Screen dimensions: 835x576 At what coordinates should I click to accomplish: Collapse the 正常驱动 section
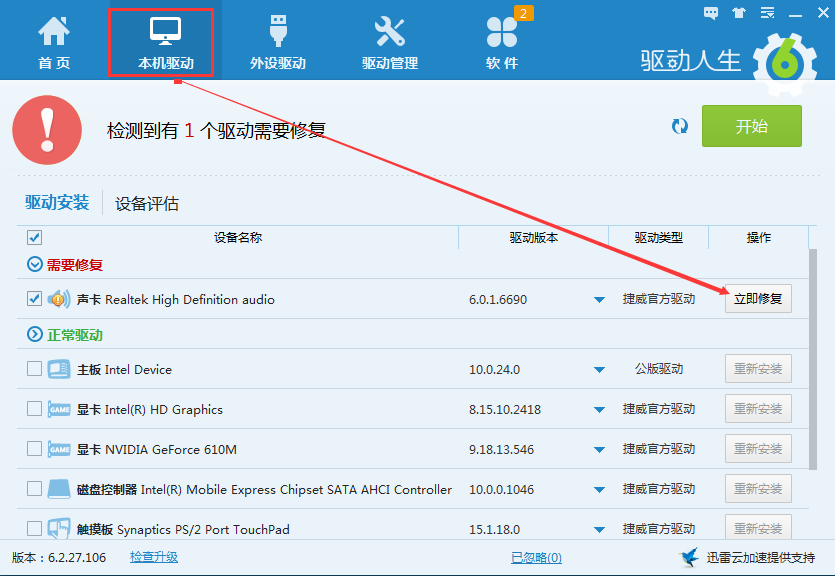35,334
